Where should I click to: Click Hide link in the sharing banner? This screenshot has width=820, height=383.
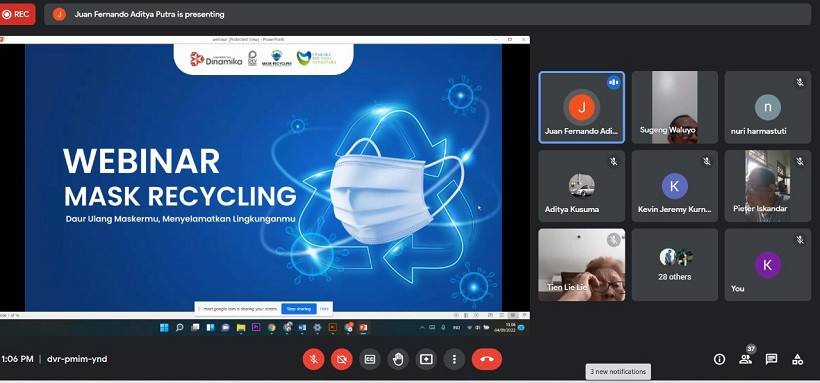324,309
